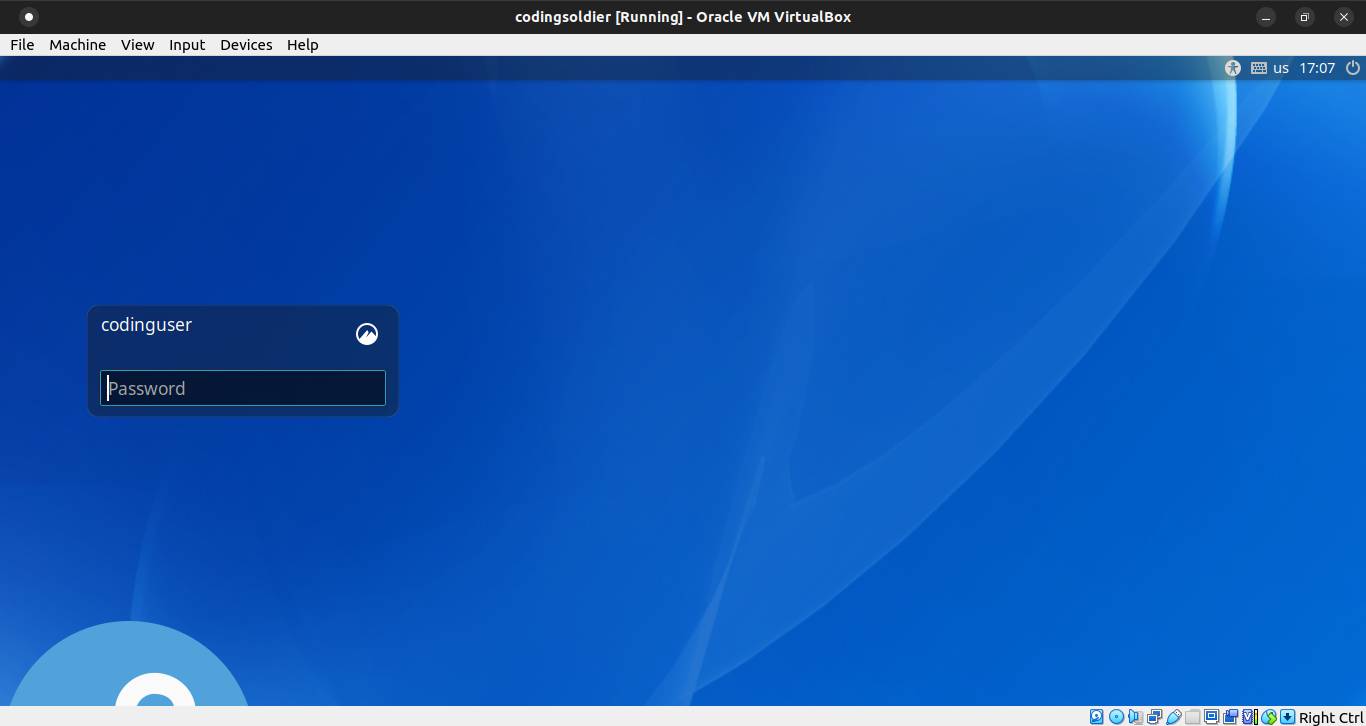Open the Devices menu

[246, 45]
